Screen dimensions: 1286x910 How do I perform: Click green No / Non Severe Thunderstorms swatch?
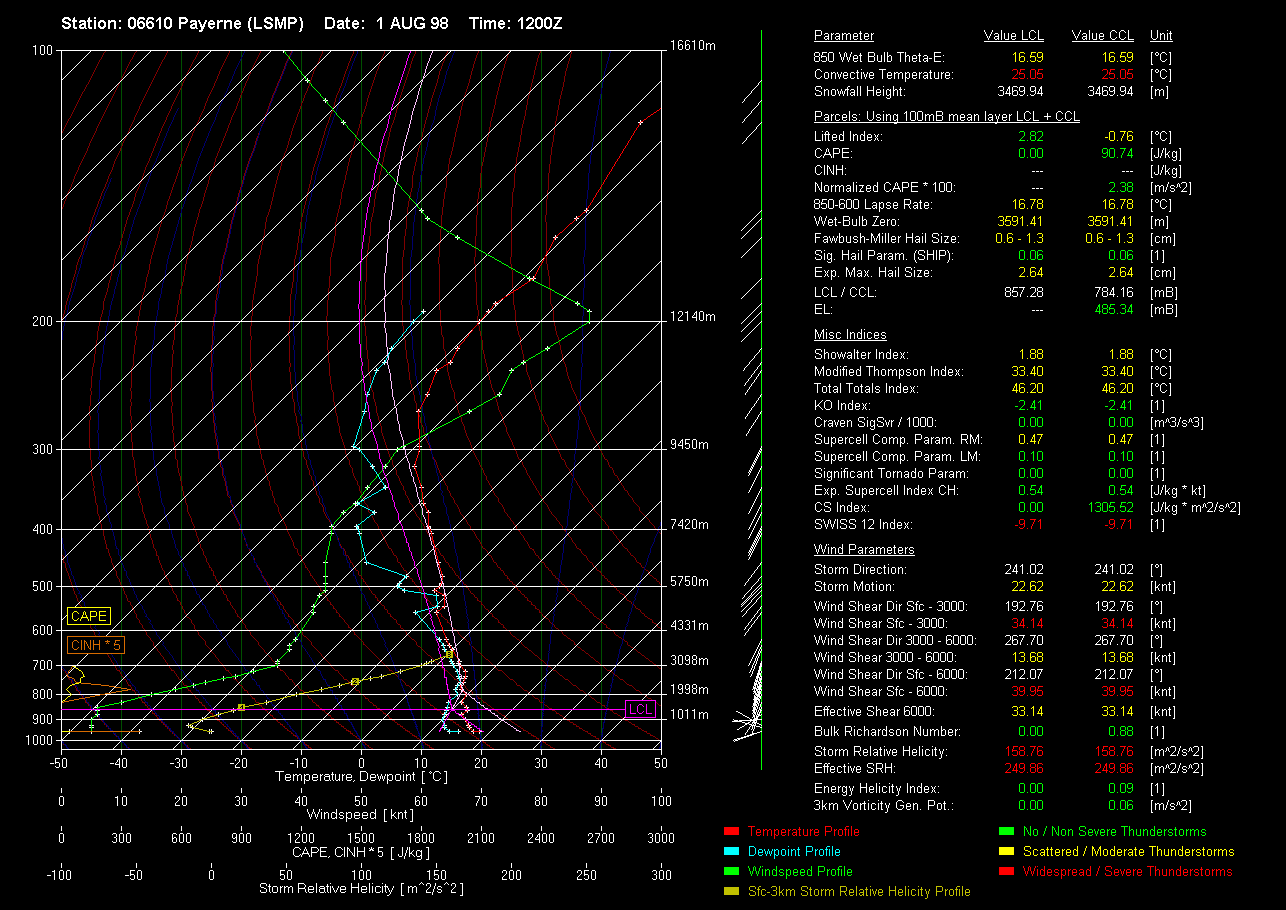click(x=1006, y=832)
